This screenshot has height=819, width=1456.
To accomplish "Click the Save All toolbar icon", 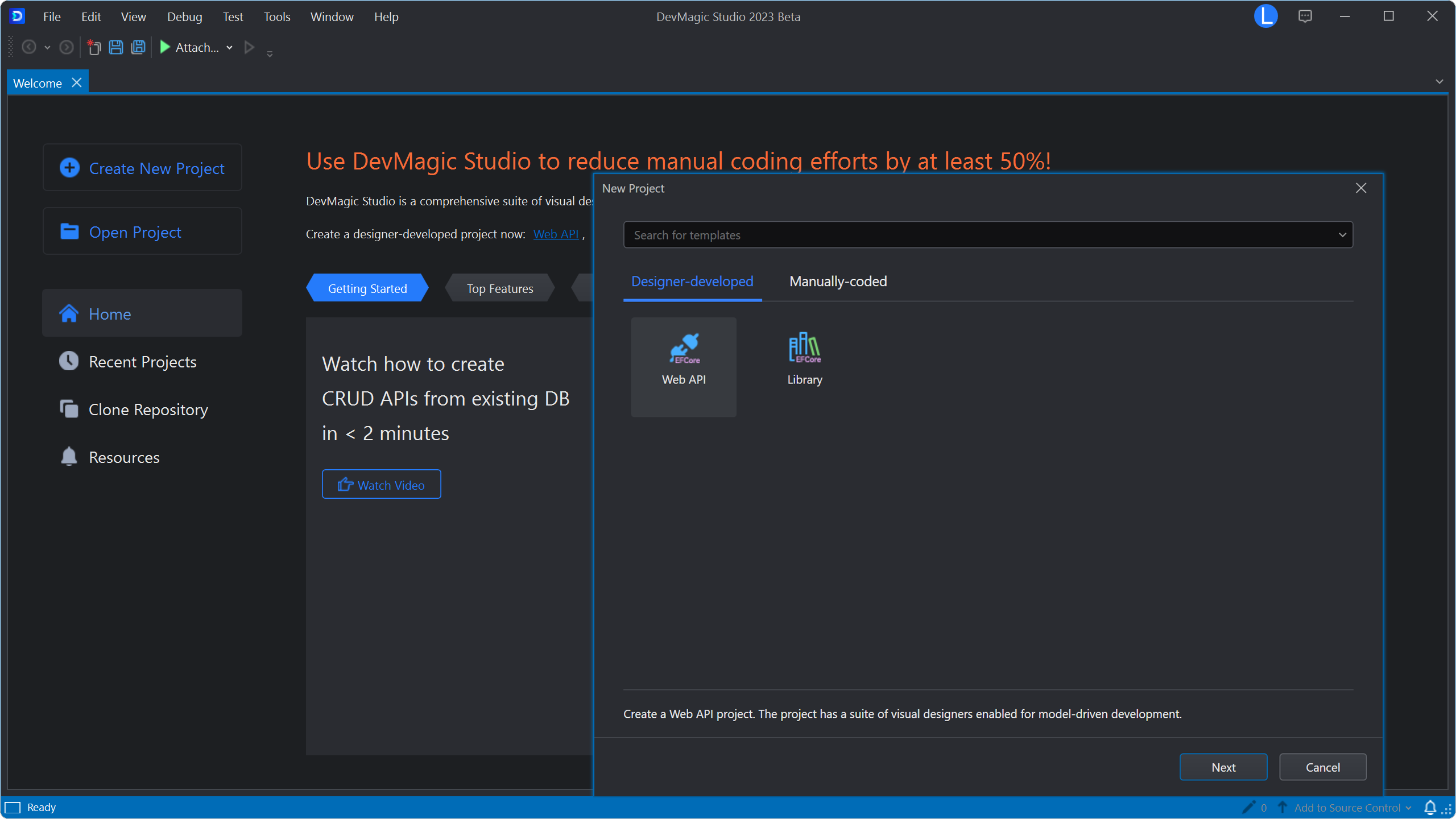I will pos(138,47).
